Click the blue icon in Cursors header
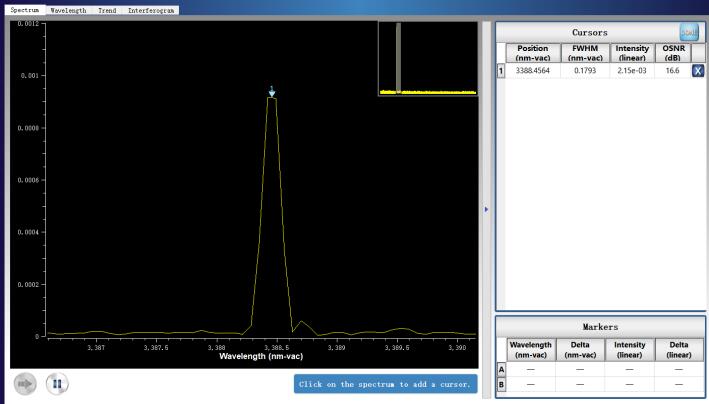This screenshot has height=404, width=709. pyautogui.click(x=690, y=33)
